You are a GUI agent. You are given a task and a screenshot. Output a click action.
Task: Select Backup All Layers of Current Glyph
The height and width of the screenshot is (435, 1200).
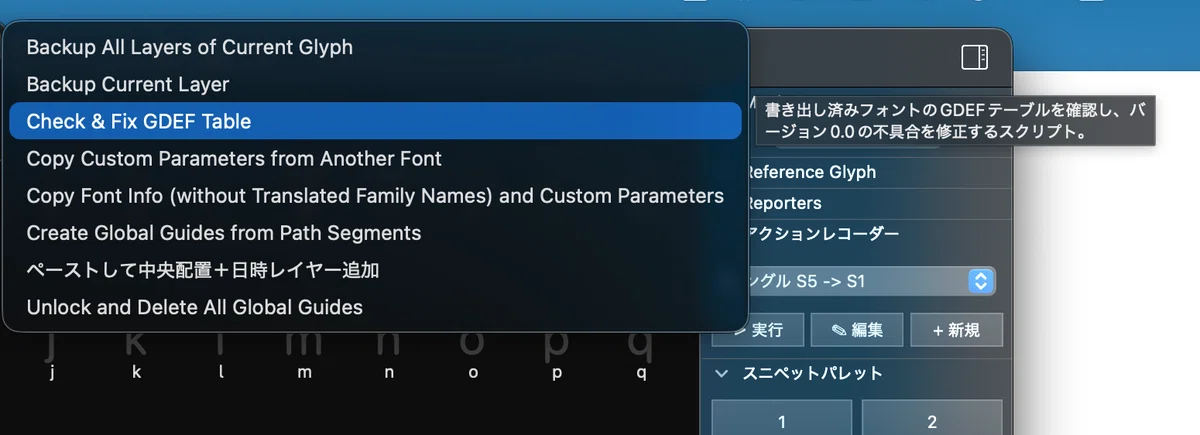click(x=375, y=47)
